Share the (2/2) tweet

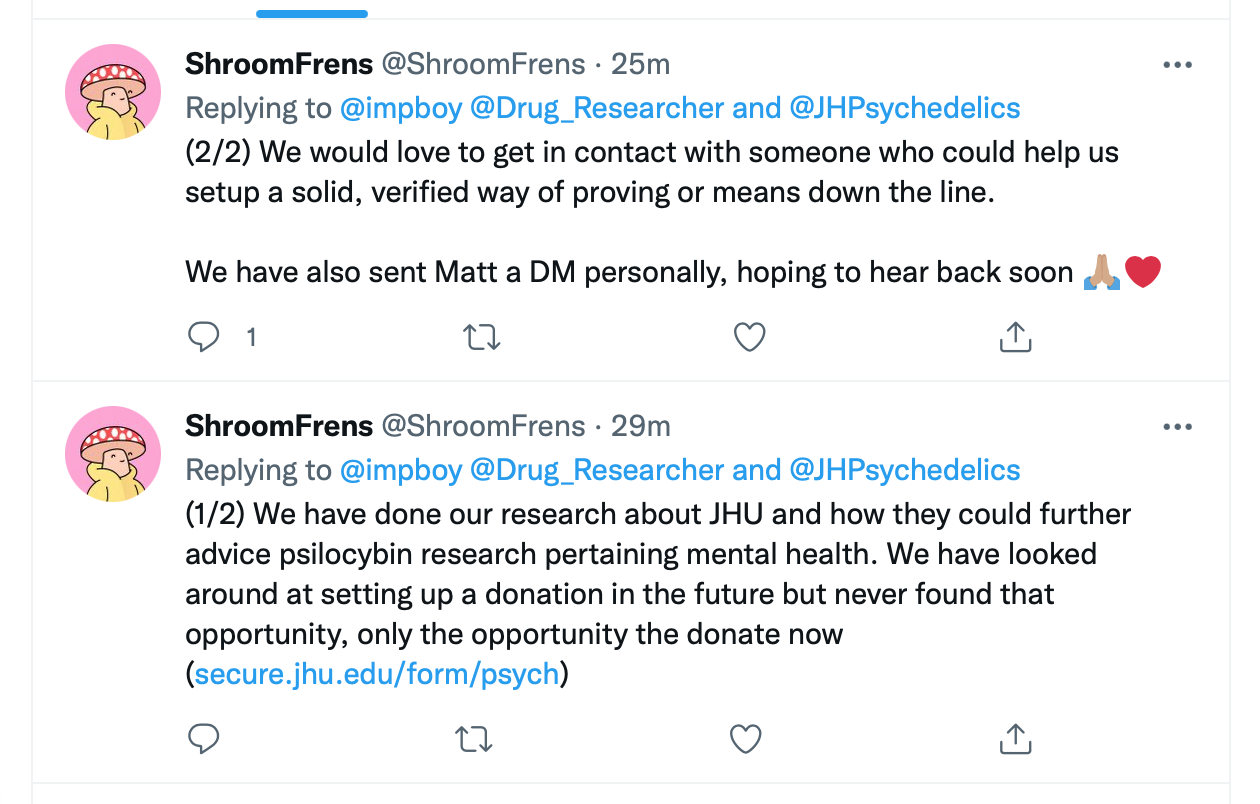pyautogui.click(x=1015, y=337)
